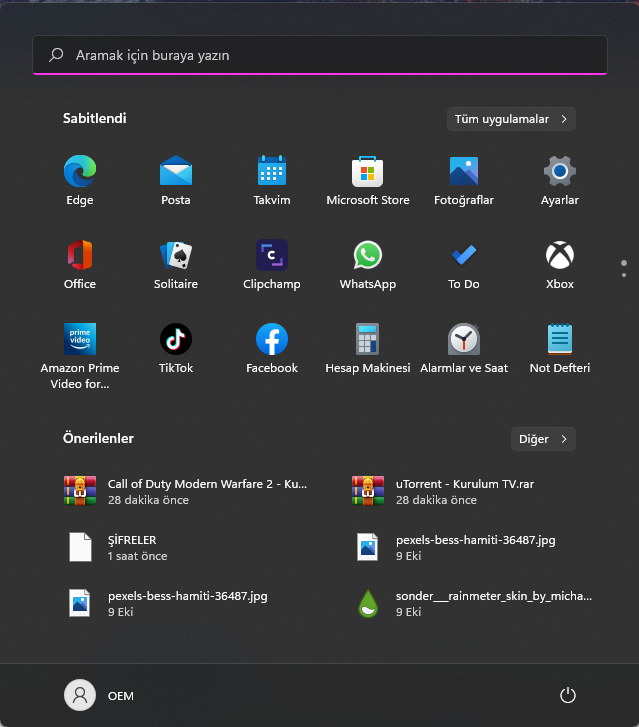This screenshot has height=727, width=639.
Task: Go to the next pinned apps page dot
Action: coord(624,275)
